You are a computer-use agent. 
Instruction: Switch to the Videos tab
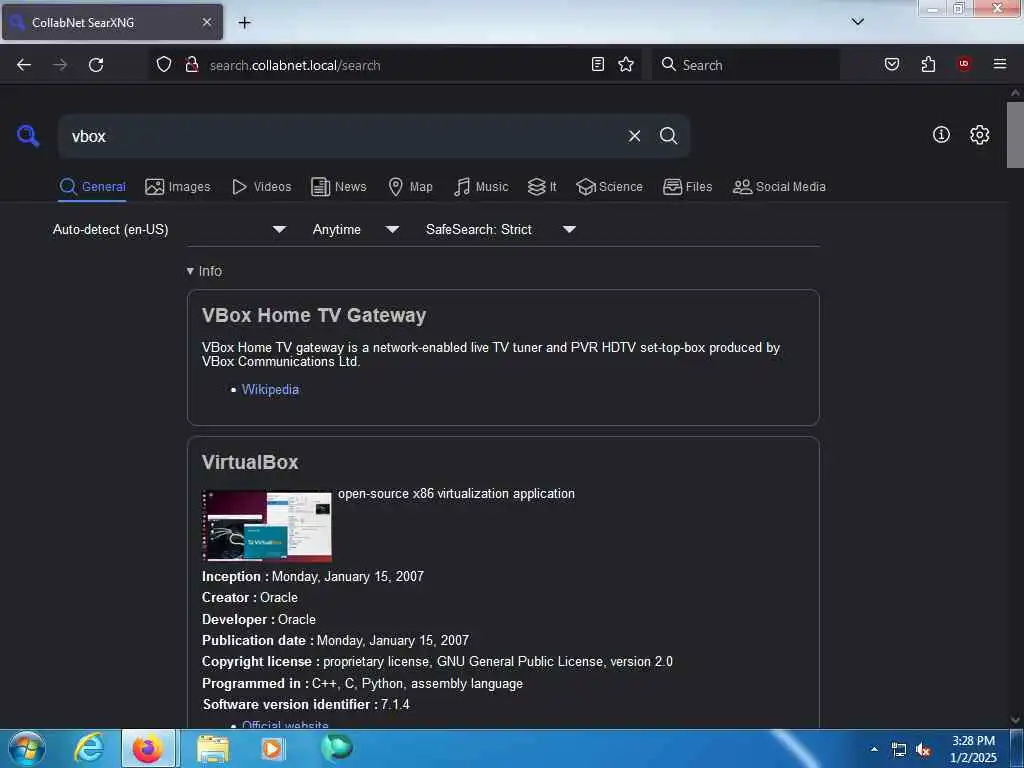click(x=261, y=187)
